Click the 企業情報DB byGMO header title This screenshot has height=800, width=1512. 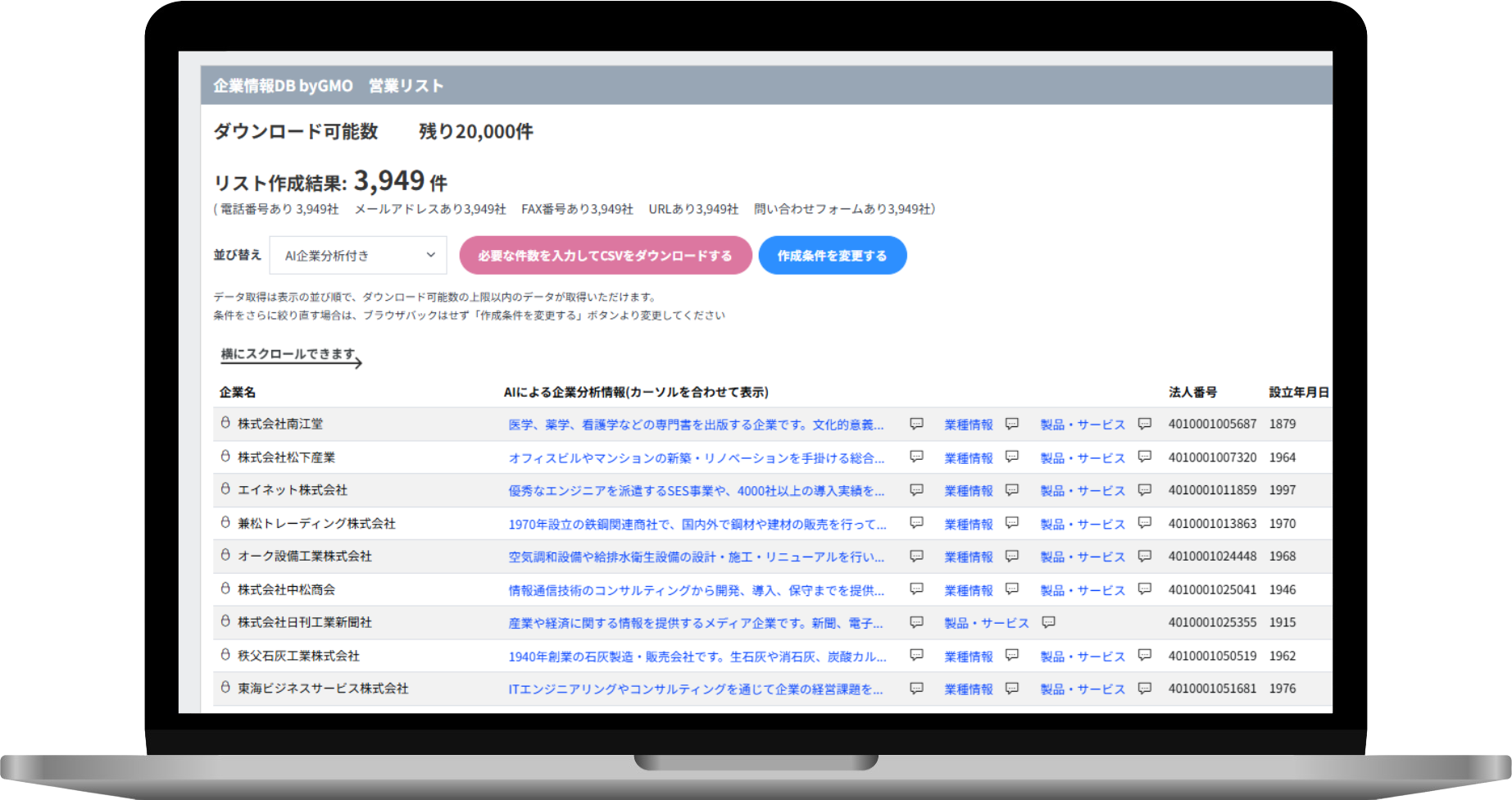(283, 86)
